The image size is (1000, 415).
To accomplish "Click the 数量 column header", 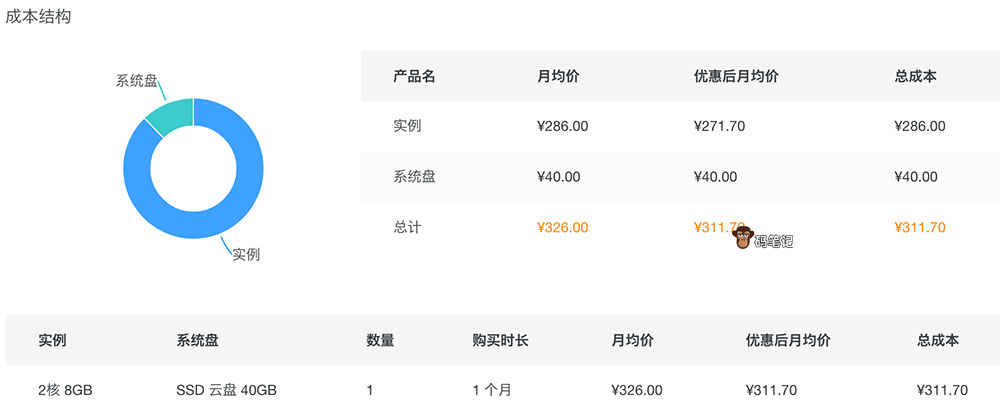I will tap(380, 340).
